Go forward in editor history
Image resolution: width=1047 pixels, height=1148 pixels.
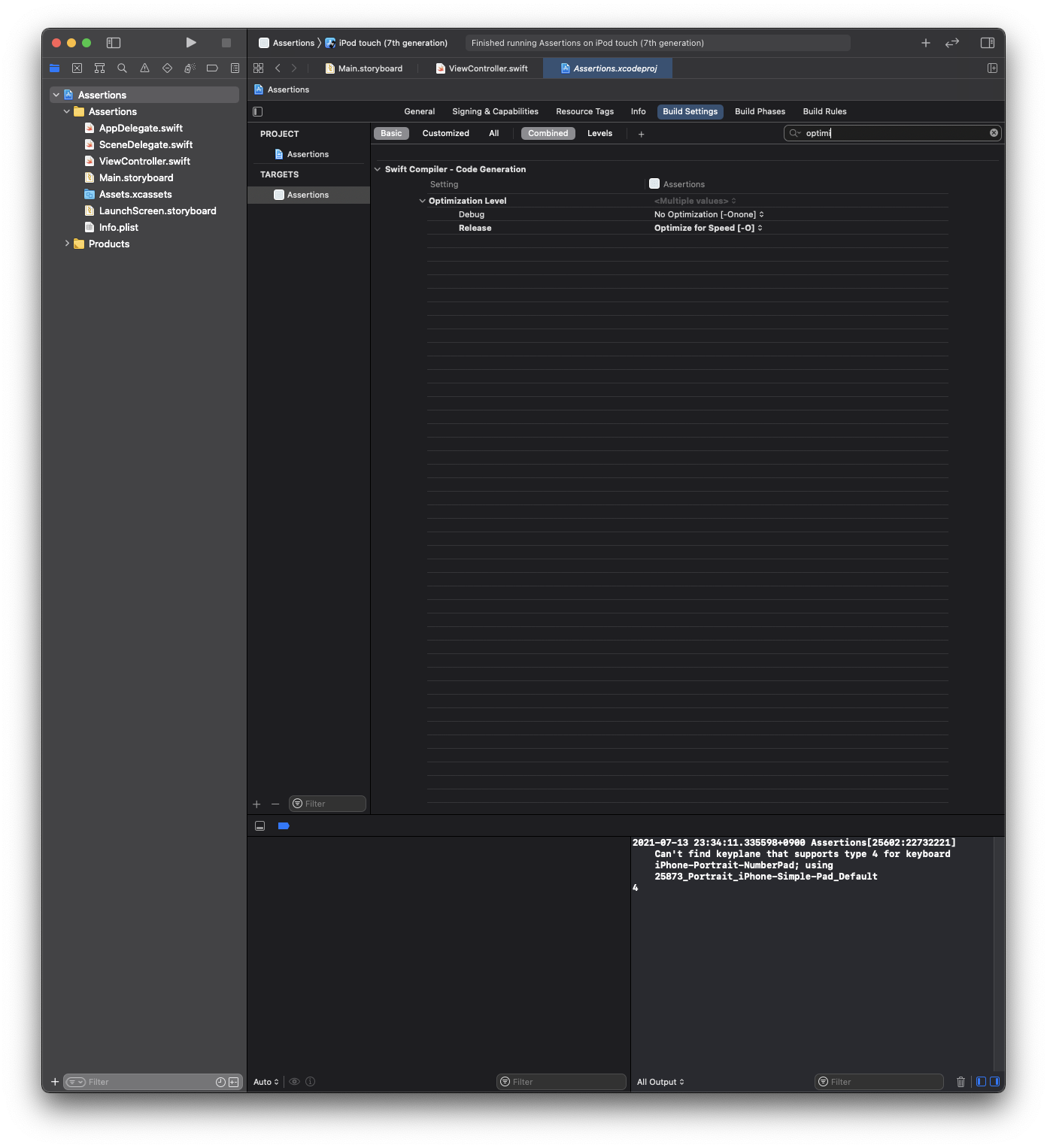294,68
